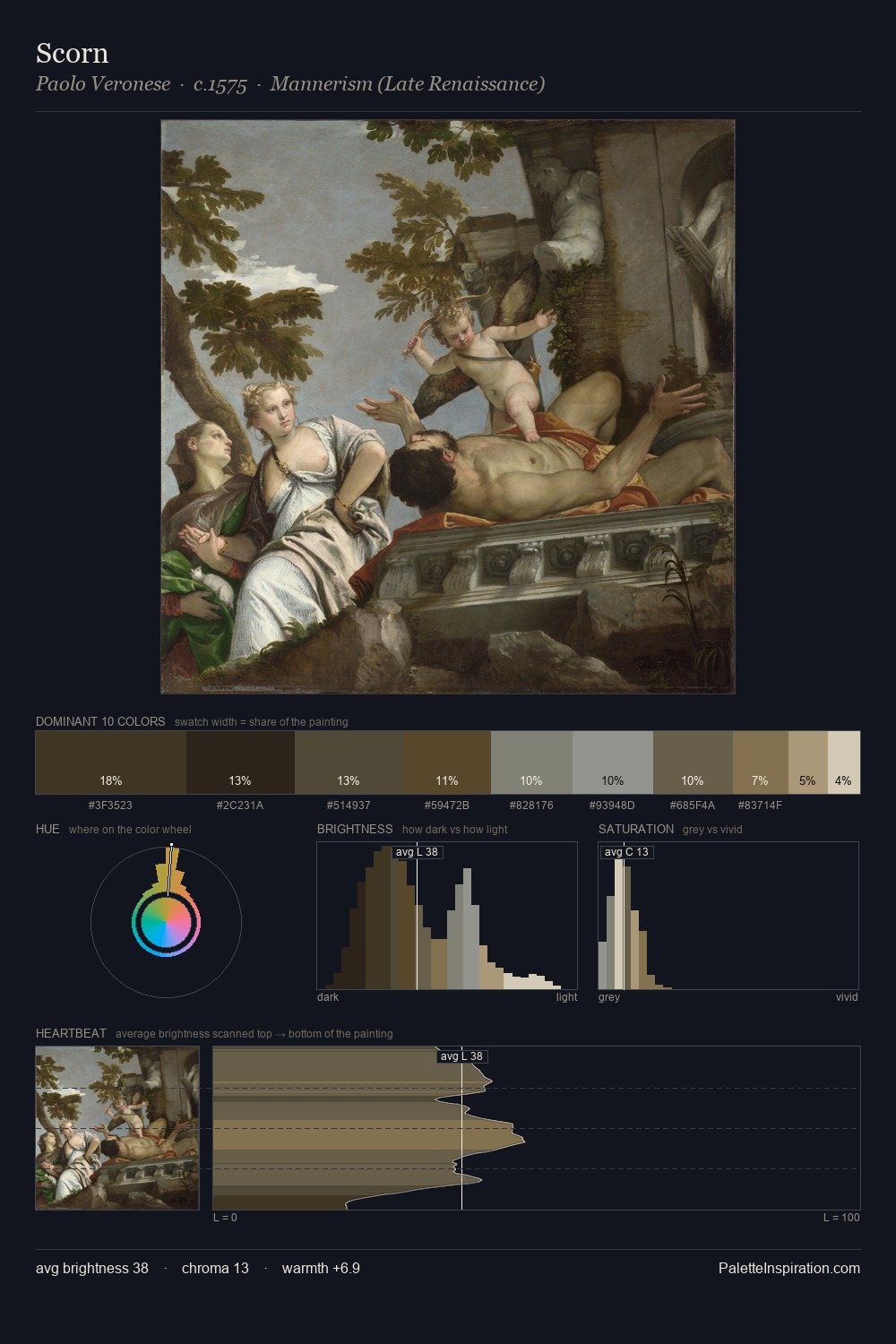Screen dimensions: 896x1344
Task: Click the #3F3523 18% color swatch
Action: pyautogui.click(x=111, y=762)
